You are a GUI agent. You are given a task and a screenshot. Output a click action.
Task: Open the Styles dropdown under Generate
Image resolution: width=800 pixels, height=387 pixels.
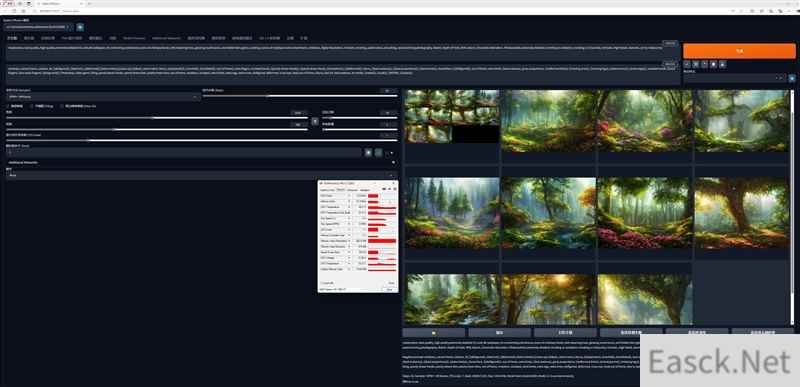(x=734, y=78)
